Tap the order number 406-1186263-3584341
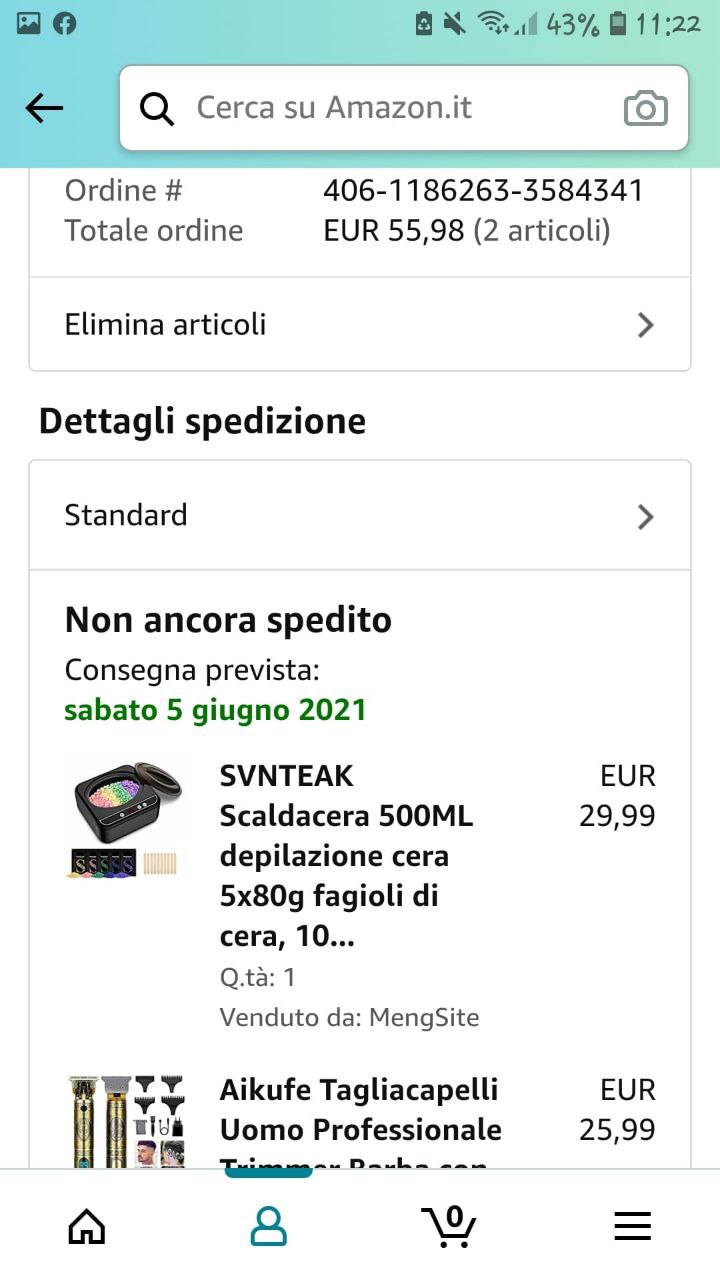Viewport: 720px width, 1280px height. tap(483, 190)
